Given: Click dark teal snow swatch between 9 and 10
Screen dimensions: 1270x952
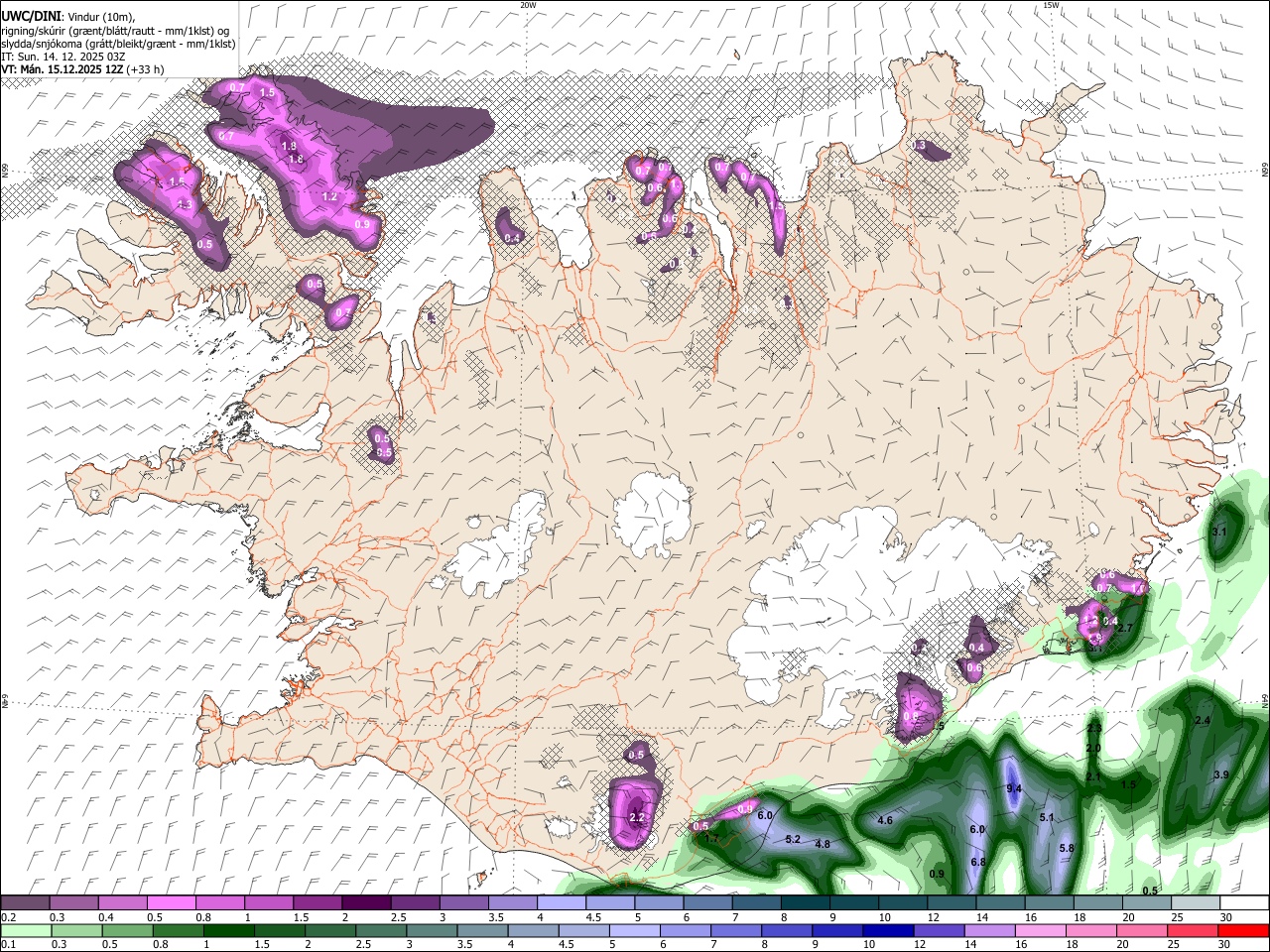Looking at the screenshot, I should [854, 902].
